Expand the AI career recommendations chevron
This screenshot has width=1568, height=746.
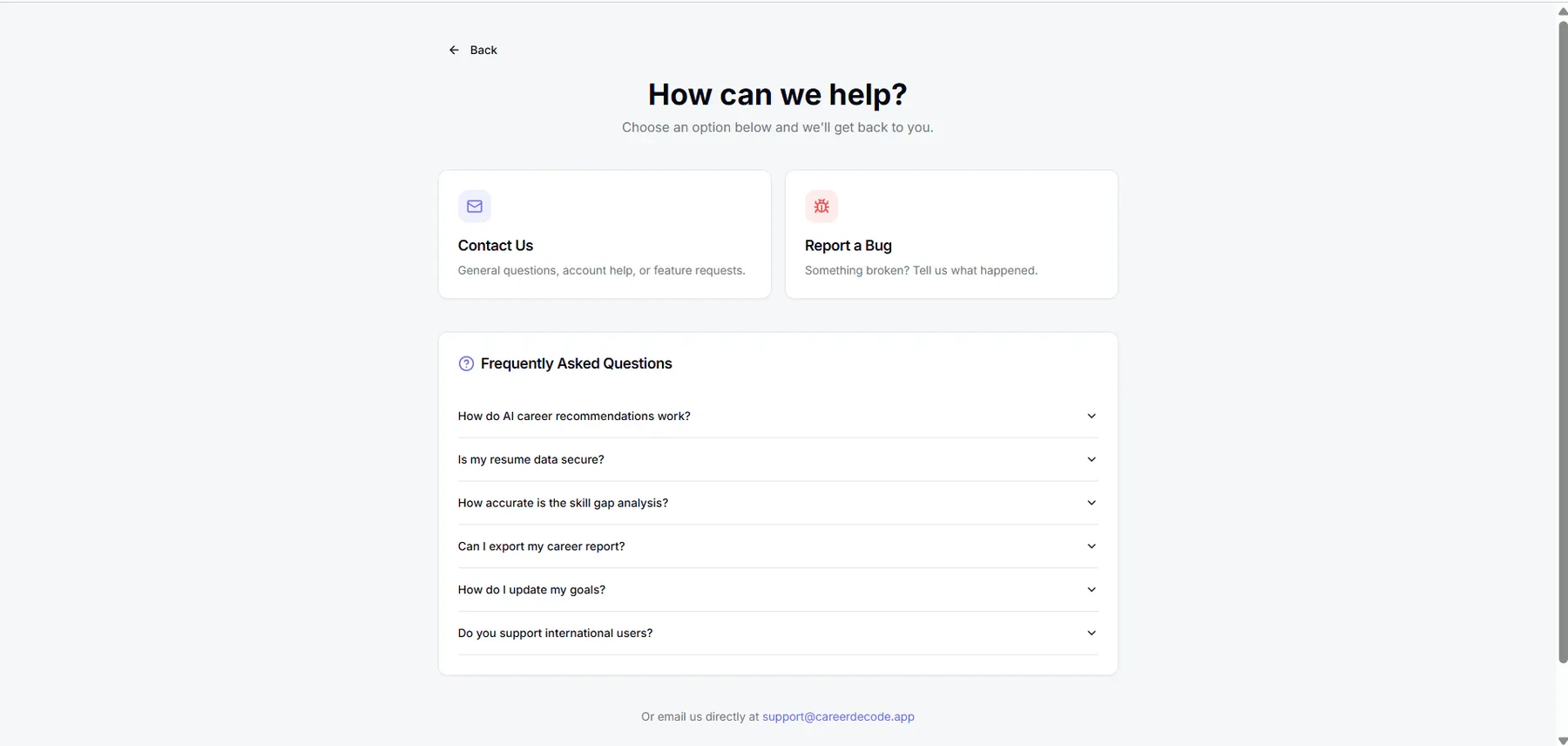coord(1092,416)
